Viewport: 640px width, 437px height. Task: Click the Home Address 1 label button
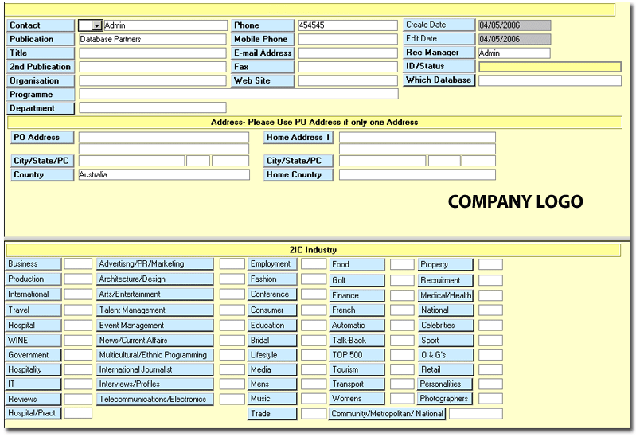298,137
